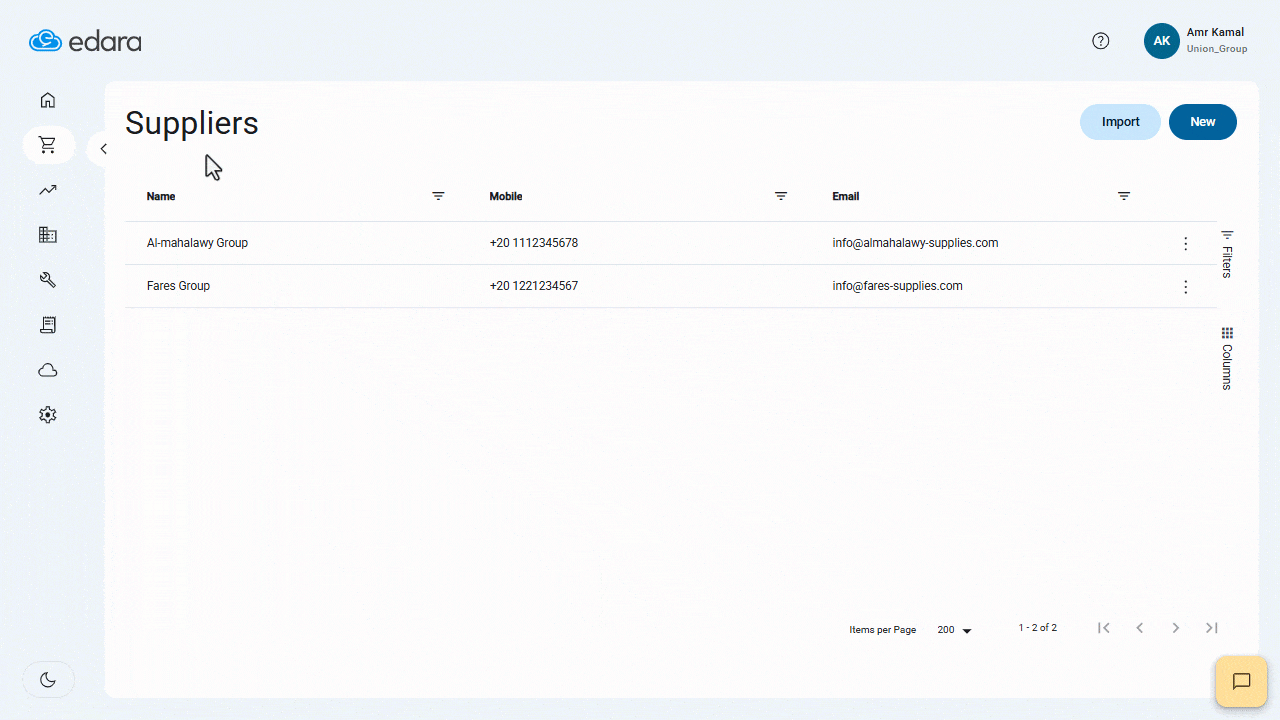Open the AK user avatar

pyautogui.click(x=1162, y=41)
